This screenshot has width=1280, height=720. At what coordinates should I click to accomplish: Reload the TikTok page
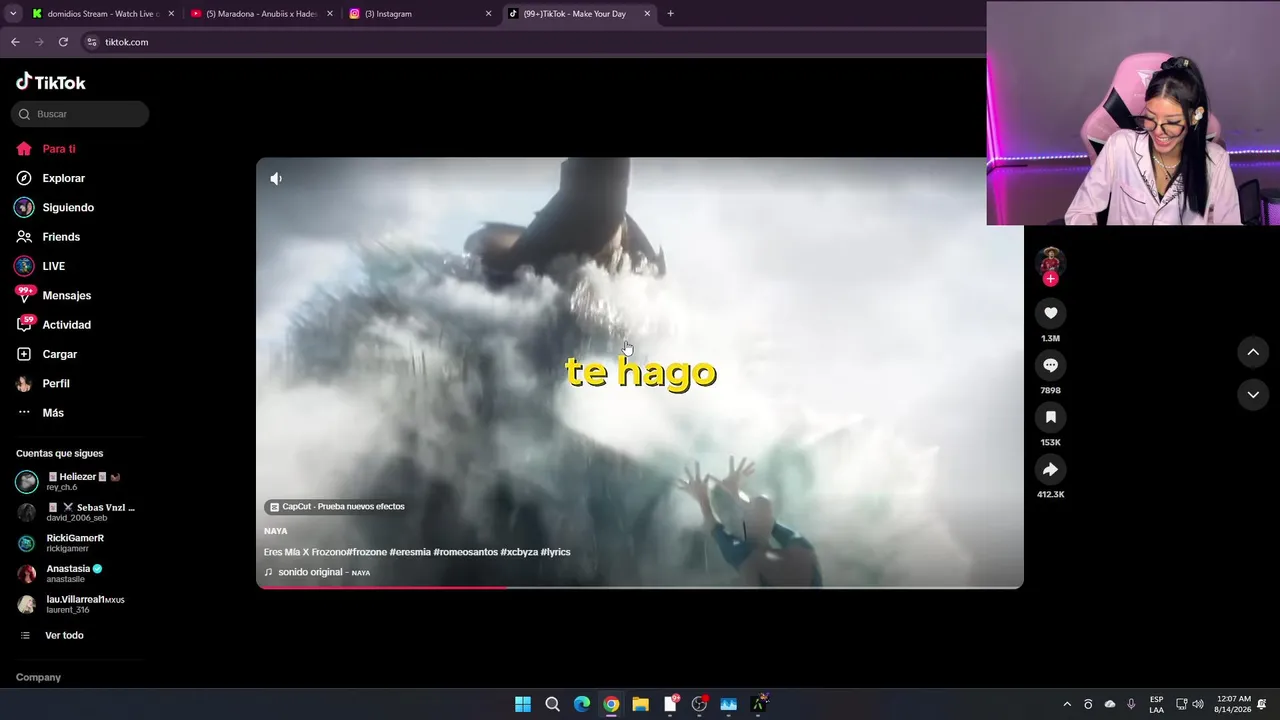(63, 42)
